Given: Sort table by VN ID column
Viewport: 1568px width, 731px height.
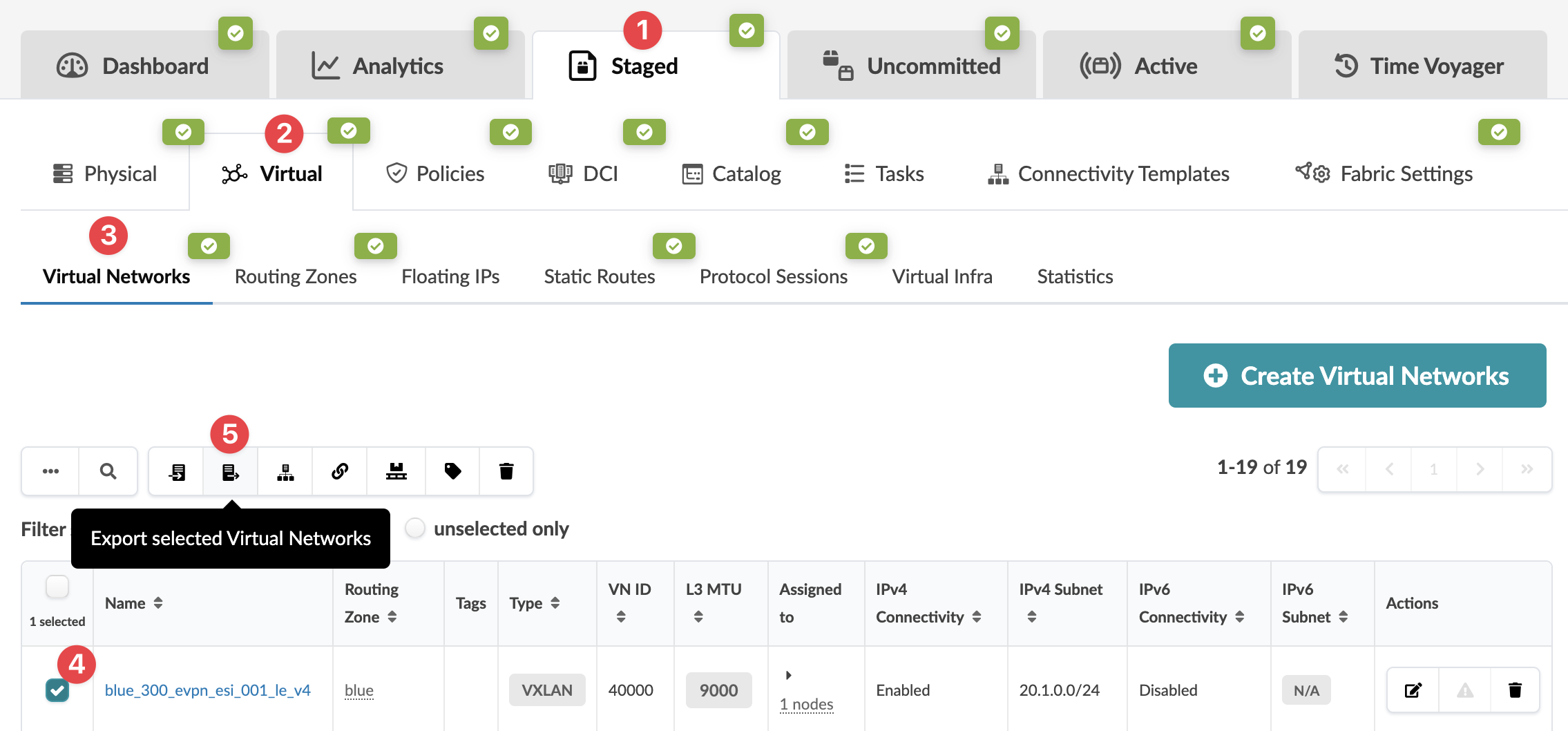Looking at the screenshot, I should point(621,616).
